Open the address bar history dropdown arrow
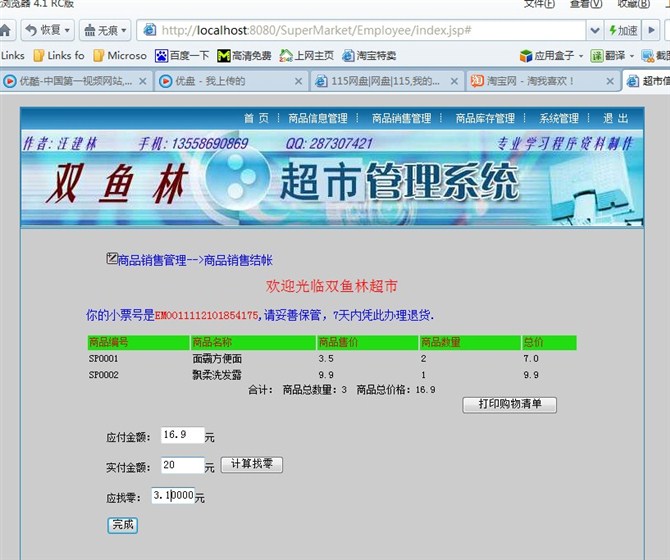The image size is (670, 560). pos(594,30)
